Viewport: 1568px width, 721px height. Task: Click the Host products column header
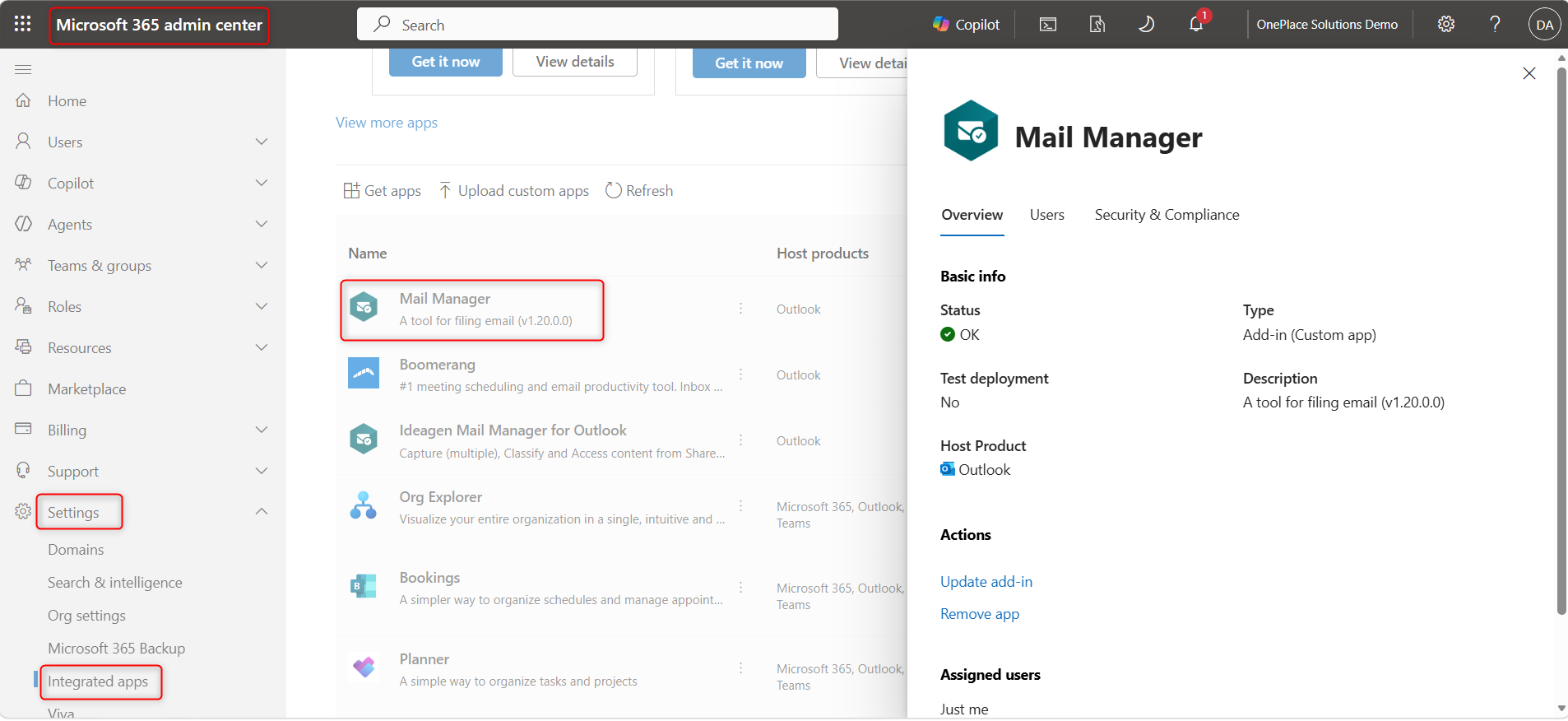point(823,254)
